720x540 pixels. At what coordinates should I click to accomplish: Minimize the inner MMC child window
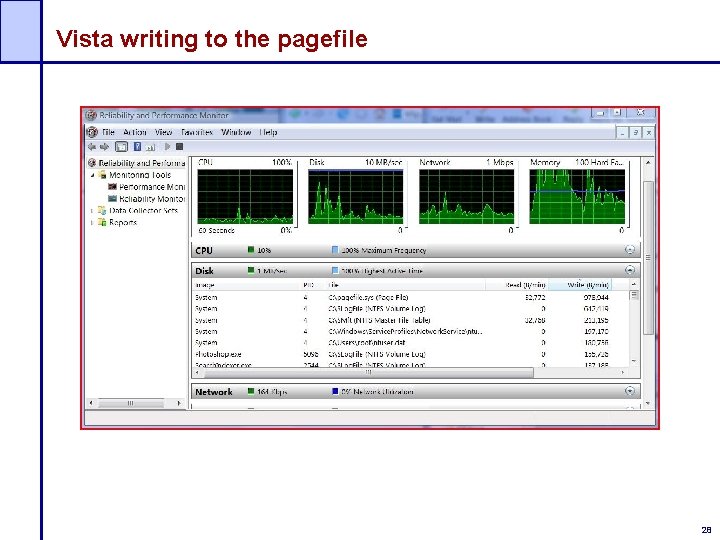[622, 133]
